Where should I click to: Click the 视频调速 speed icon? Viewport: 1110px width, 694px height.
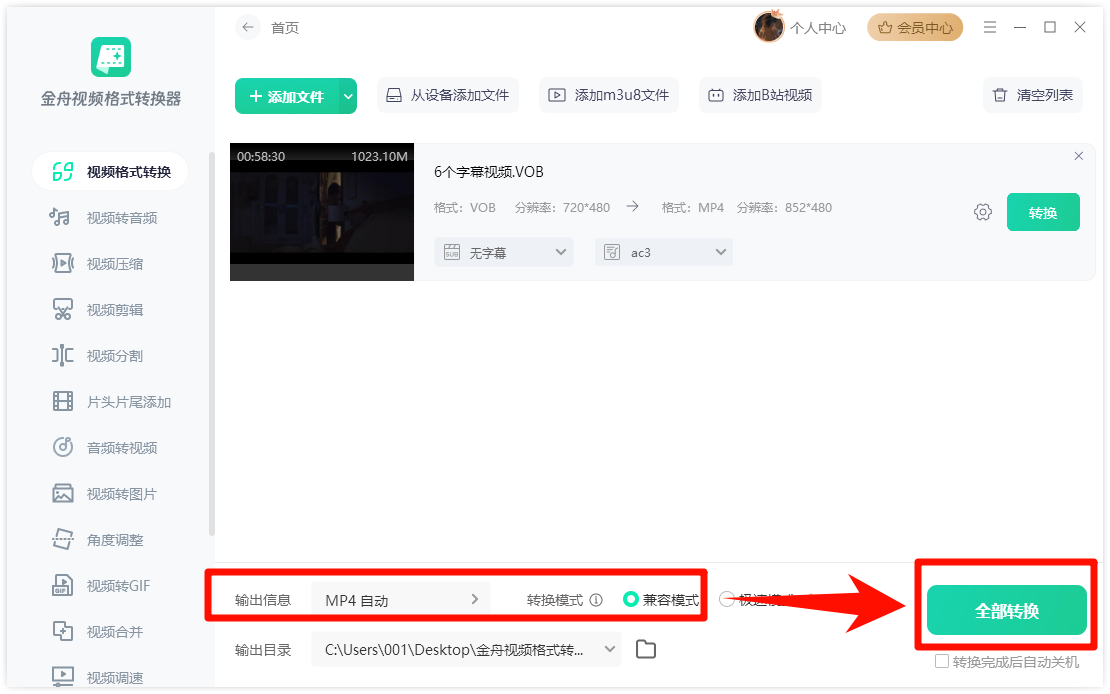click(x=63, y=676)
